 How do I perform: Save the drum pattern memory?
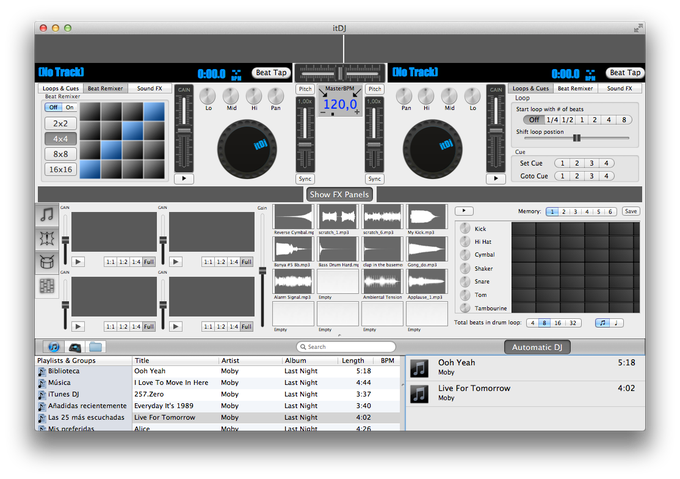[631, 211]
